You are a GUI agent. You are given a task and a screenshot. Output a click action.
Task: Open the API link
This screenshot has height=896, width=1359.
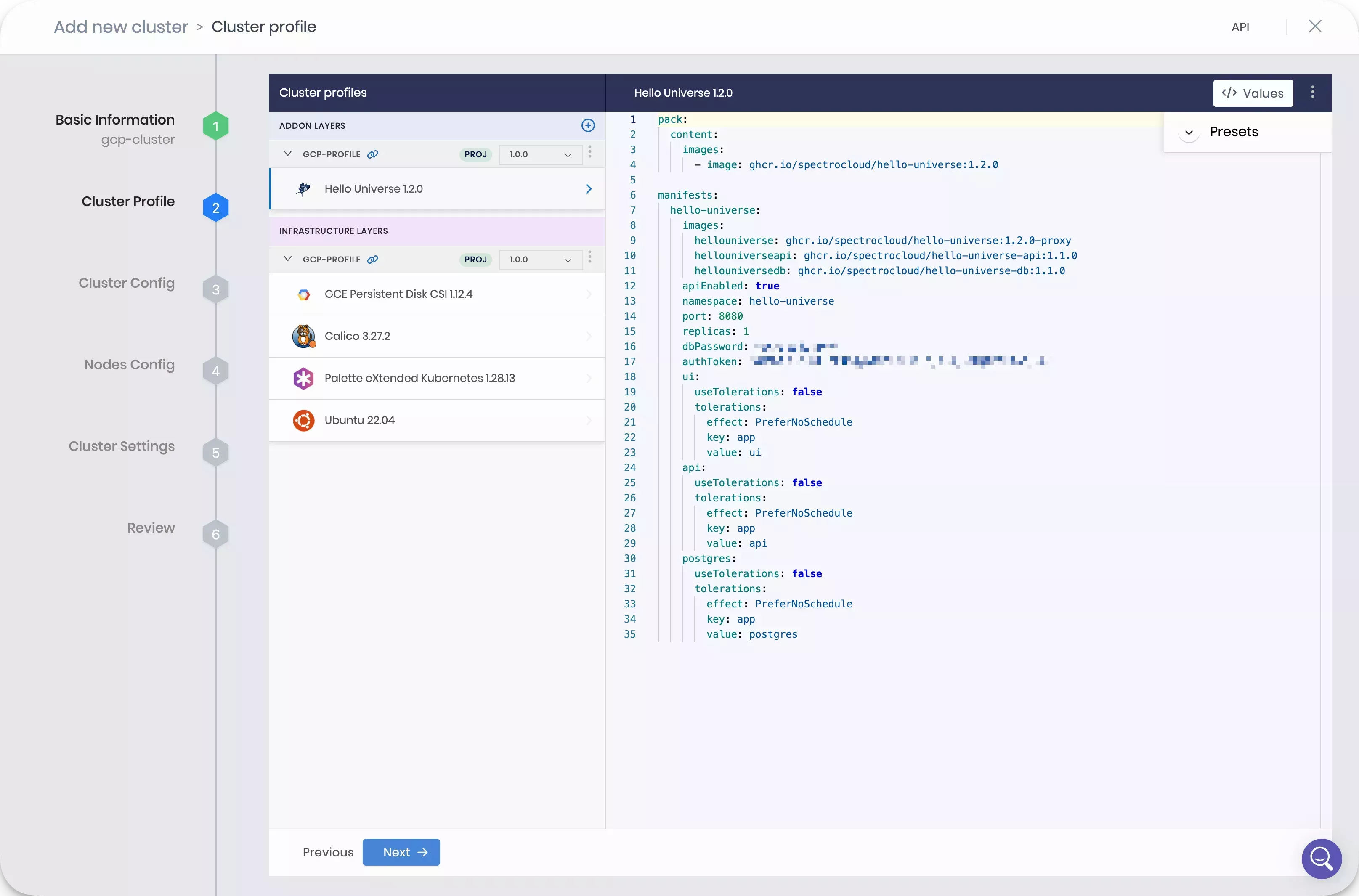[1241, 26]
